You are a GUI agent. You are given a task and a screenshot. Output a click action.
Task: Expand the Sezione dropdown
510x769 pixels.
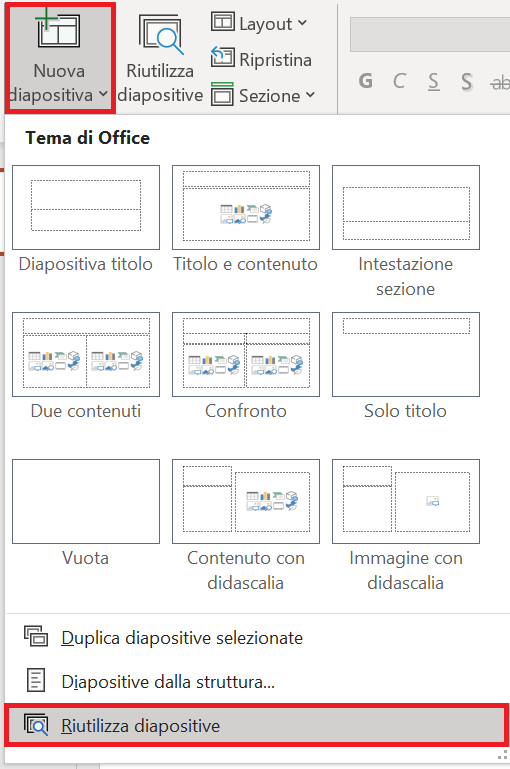coord(263,95)
